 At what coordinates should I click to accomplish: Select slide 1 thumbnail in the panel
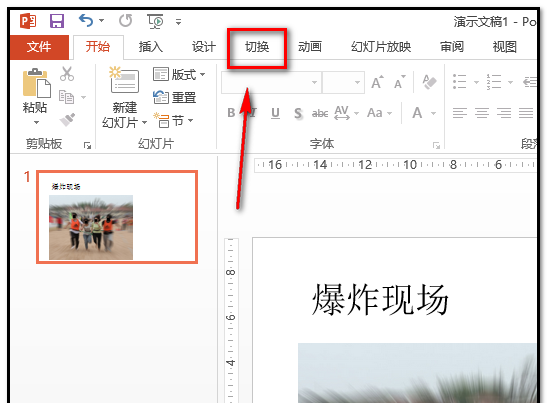point(117,217)
